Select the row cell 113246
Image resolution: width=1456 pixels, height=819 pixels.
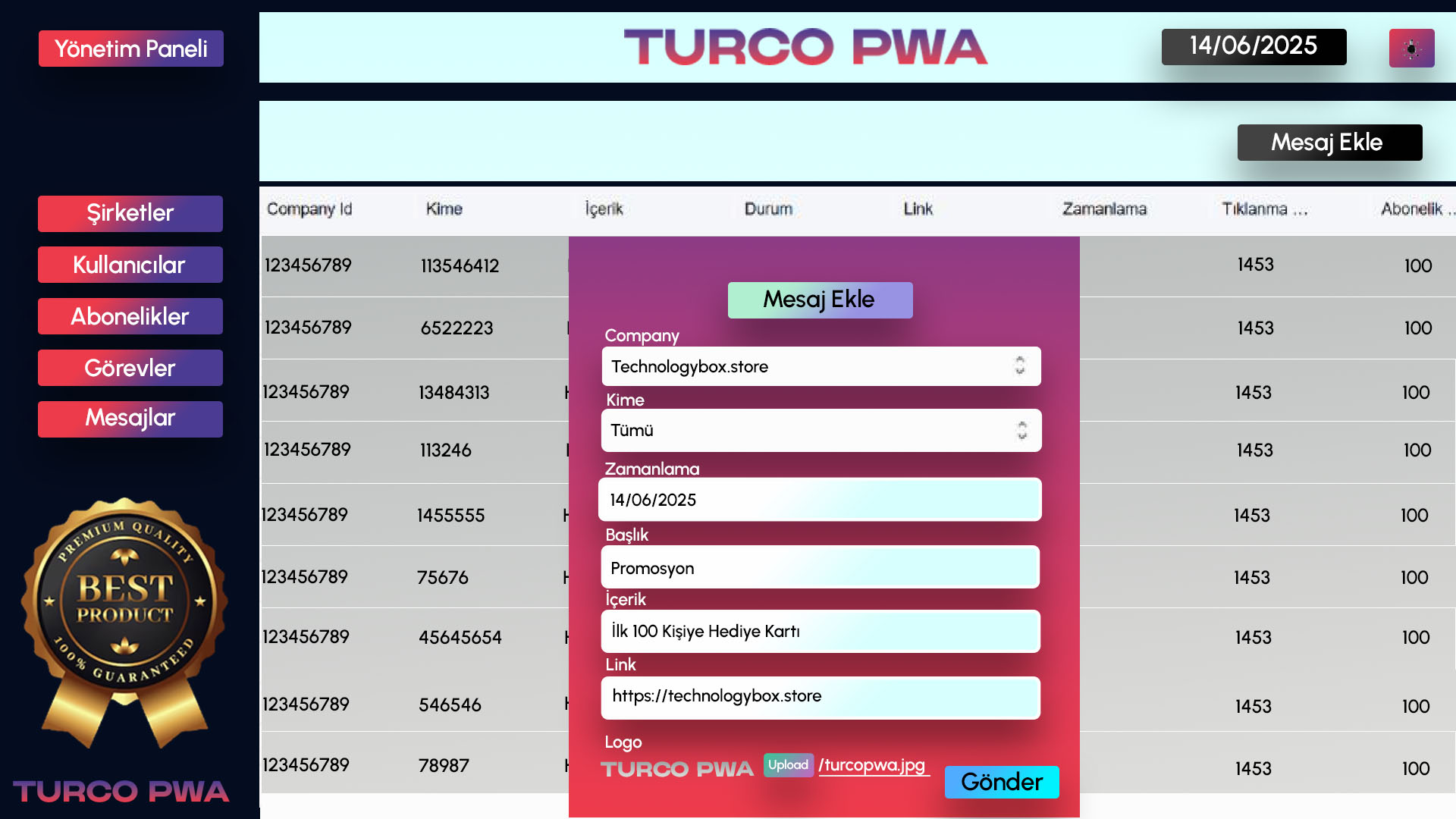tap(446, 450)
